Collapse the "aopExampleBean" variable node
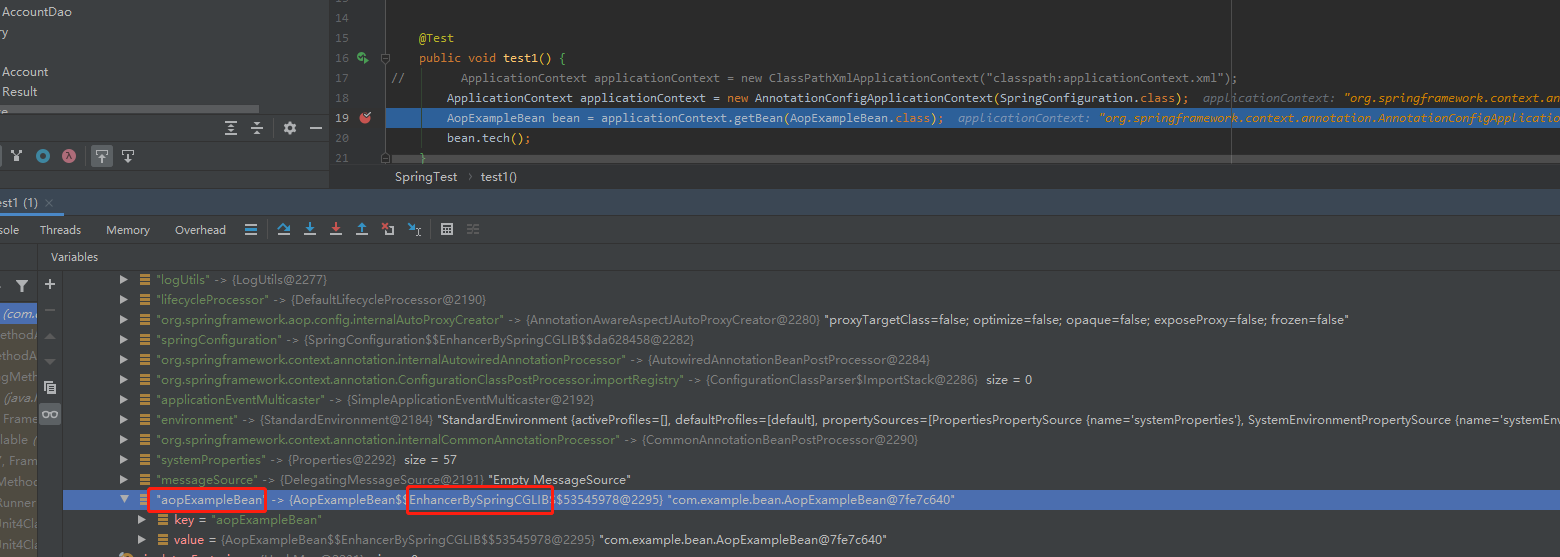The width and height of the screenshot is (1560, 557). coord(124,500)
